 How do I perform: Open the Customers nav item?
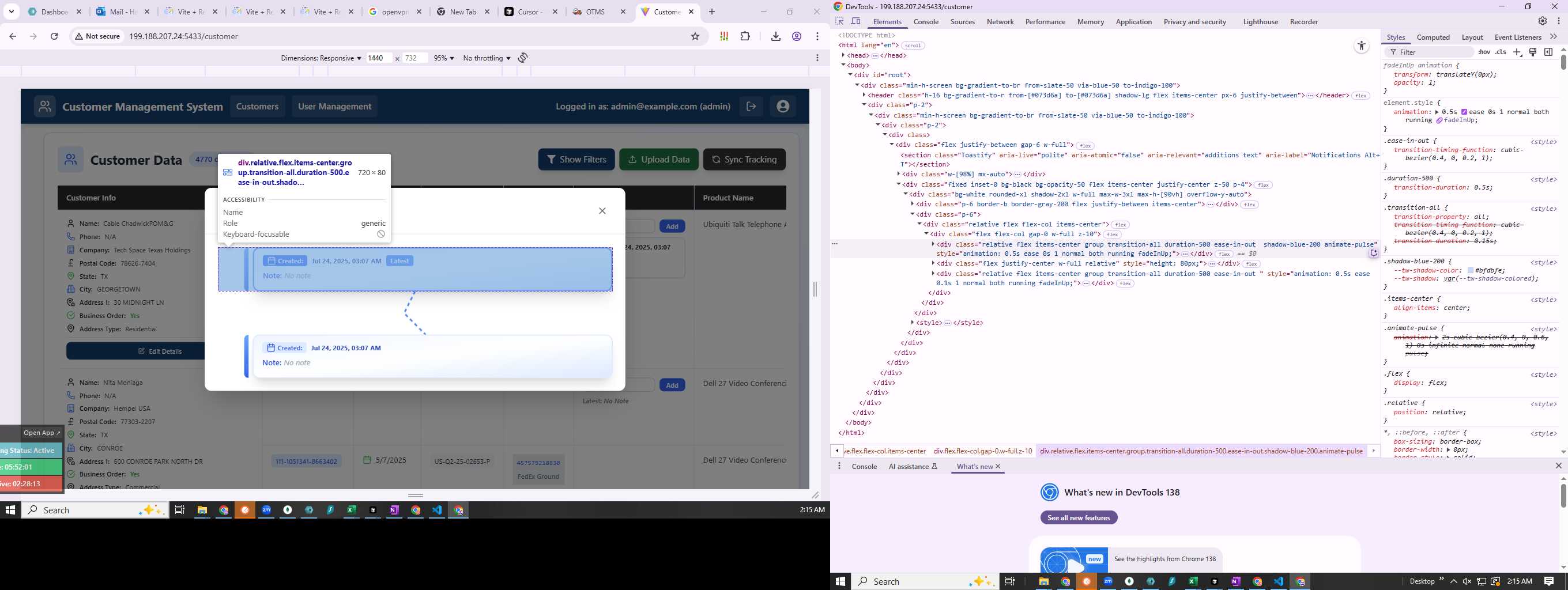257,107
